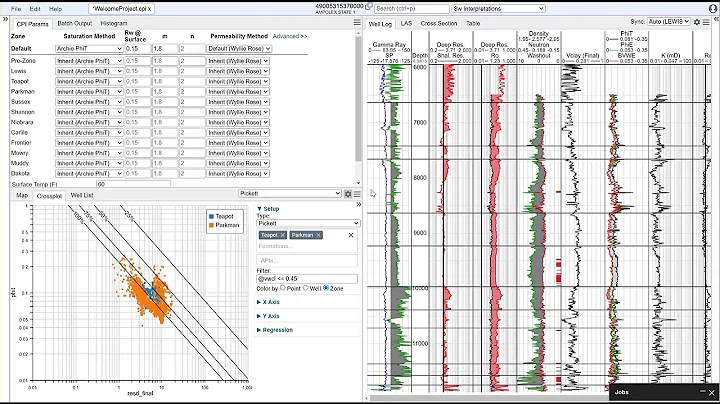Collapse the far right panel chevron

(716, 19)
